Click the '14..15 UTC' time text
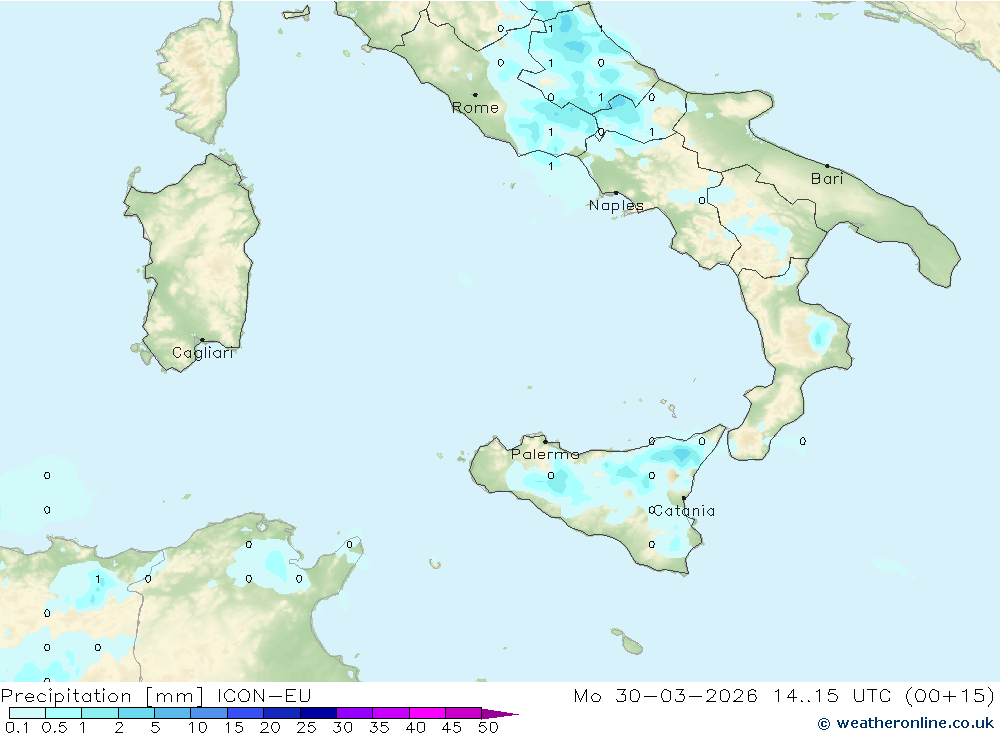Viewport: 1000px width, 733px height. click(834, 696)
